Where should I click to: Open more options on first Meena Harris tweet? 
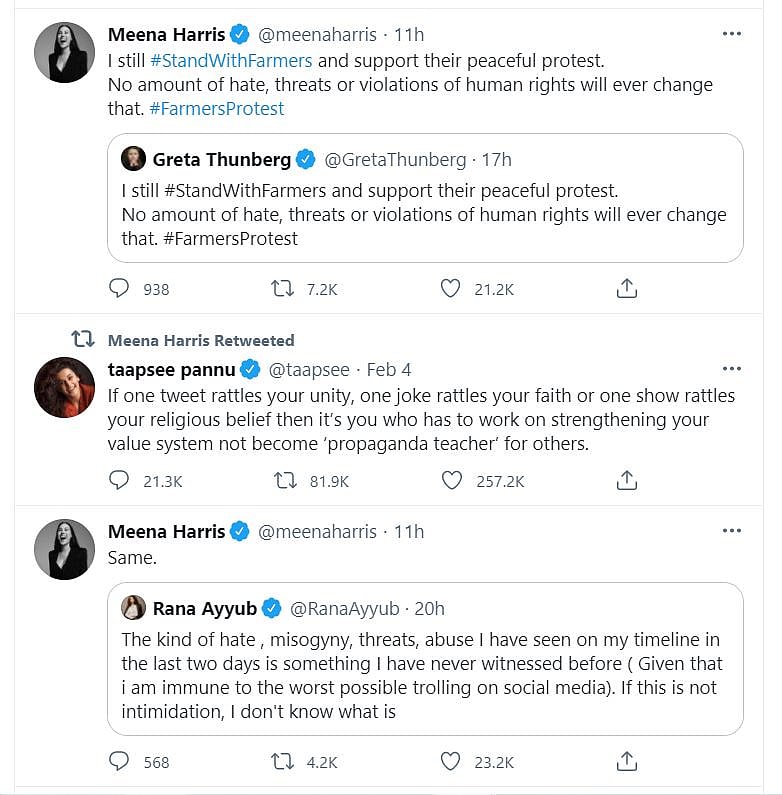coord(732,34)
